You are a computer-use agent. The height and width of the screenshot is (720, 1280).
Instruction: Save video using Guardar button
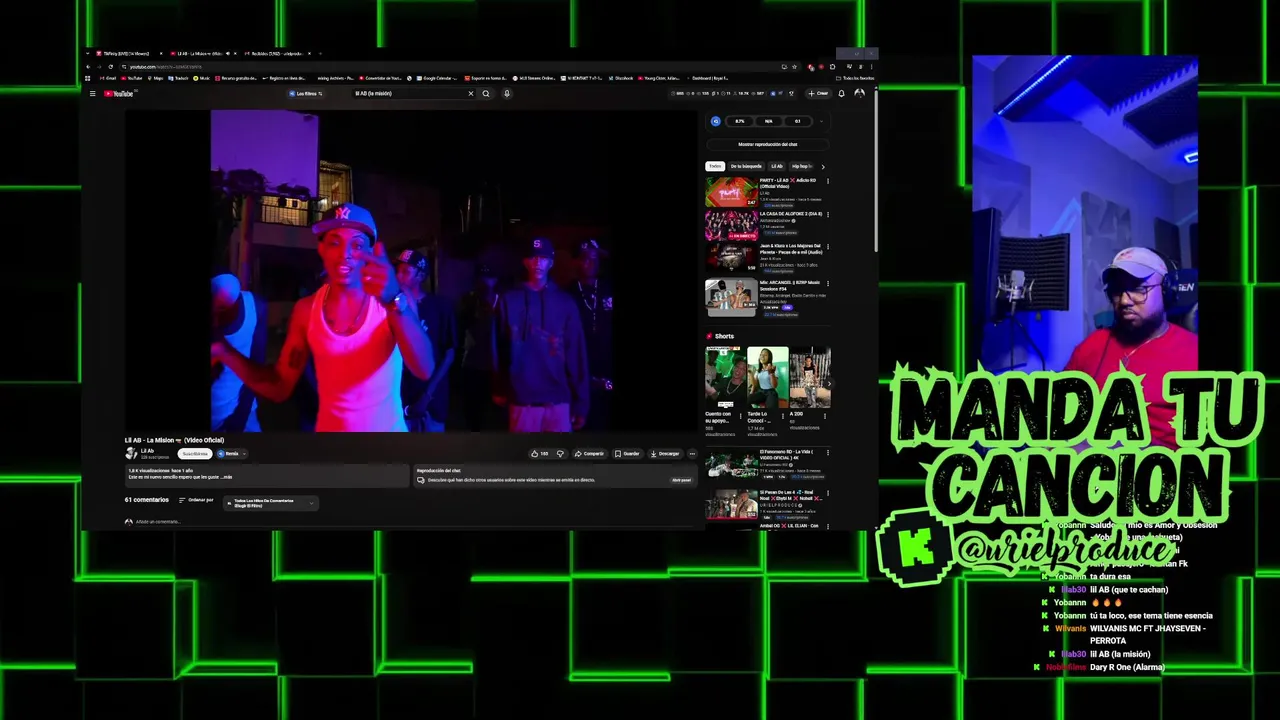[627, 454]
